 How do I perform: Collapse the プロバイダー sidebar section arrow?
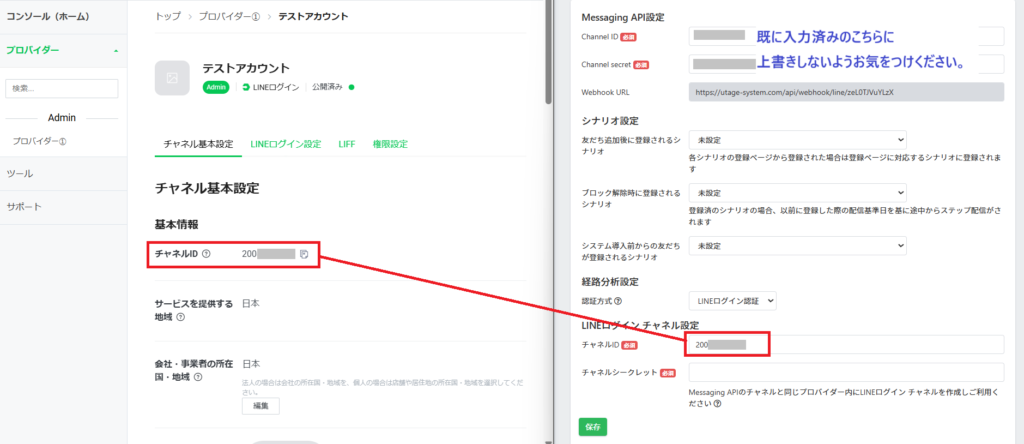(x=115, y=49)
